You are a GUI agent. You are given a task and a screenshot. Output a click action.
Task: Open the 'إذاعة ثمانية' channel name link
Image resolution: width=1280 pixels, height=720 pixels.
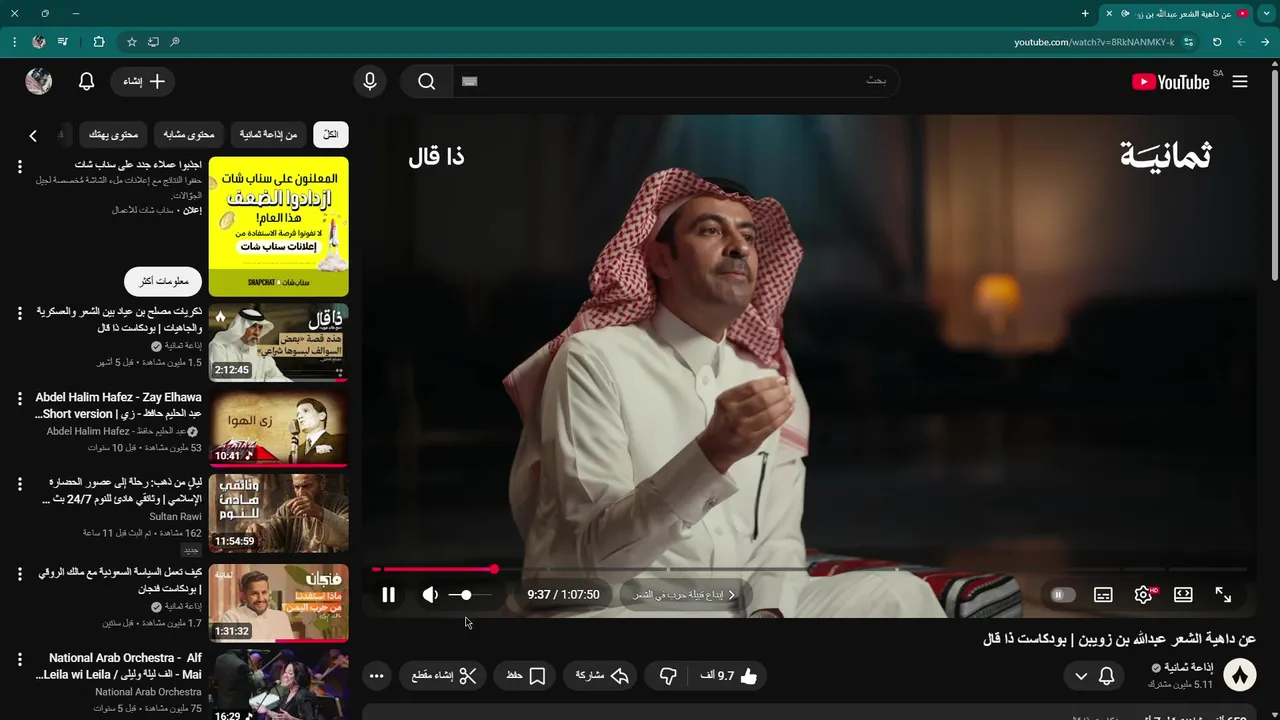[1188, 667]
